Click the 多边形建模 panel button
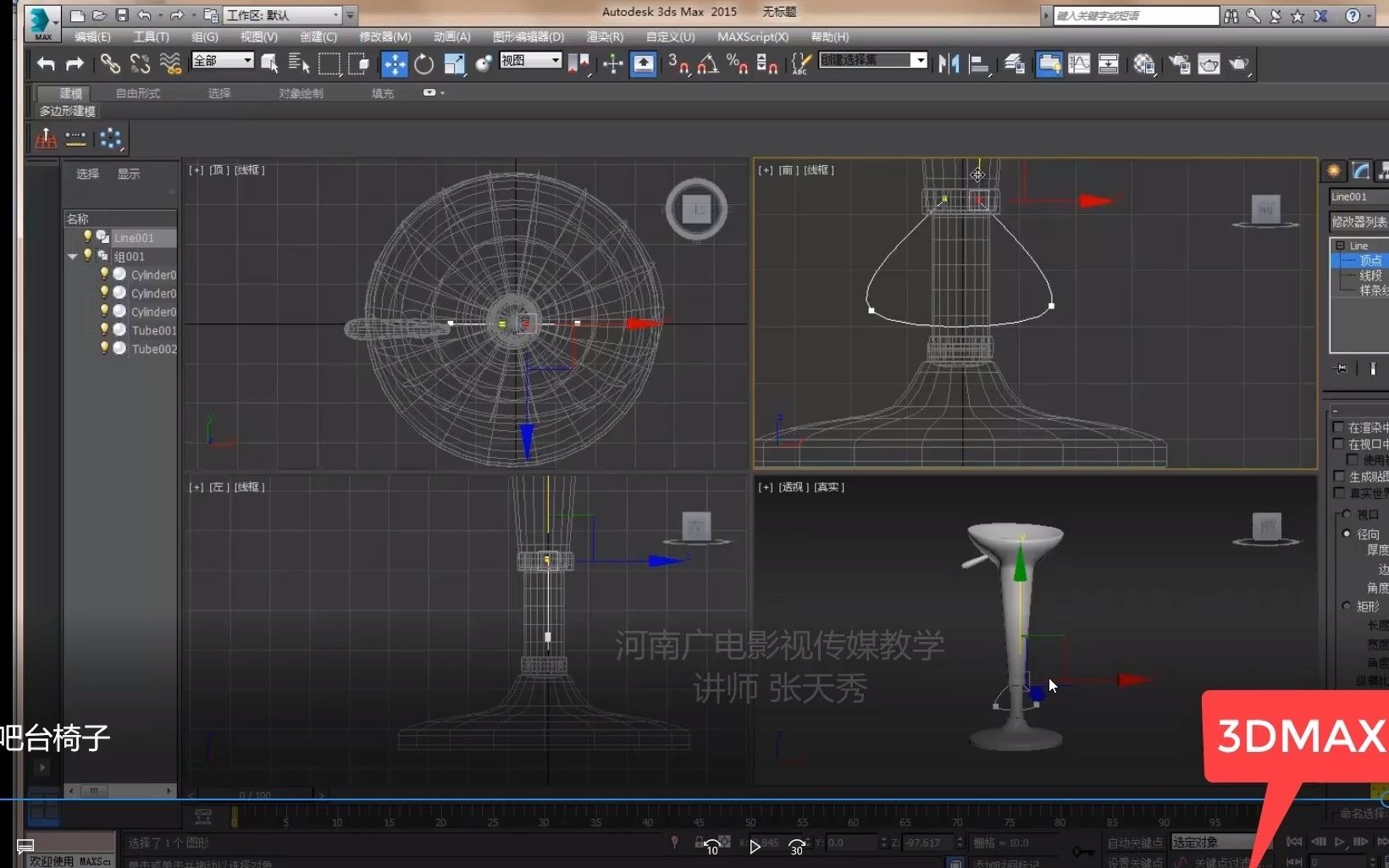 [x=68, y=111]
